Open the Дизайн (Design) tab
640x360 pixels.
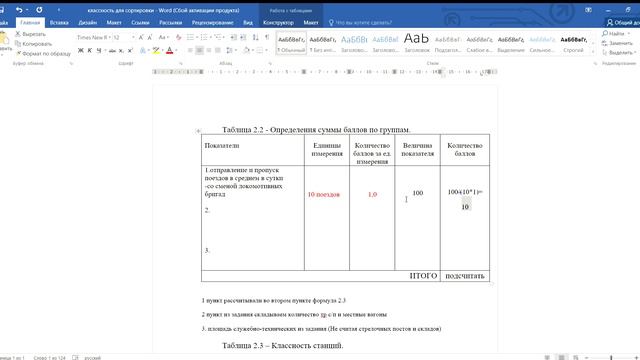pos(88,22)
